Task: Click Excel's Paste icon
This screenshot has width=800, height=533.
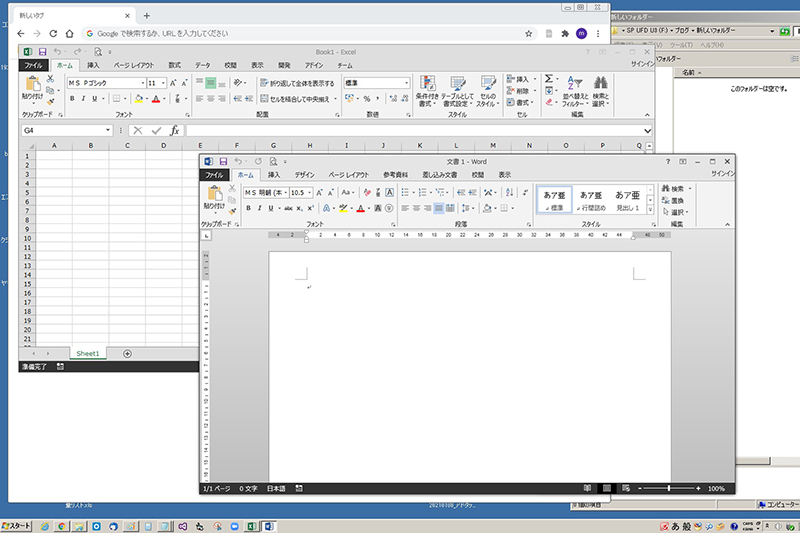Action: (33, 84)
